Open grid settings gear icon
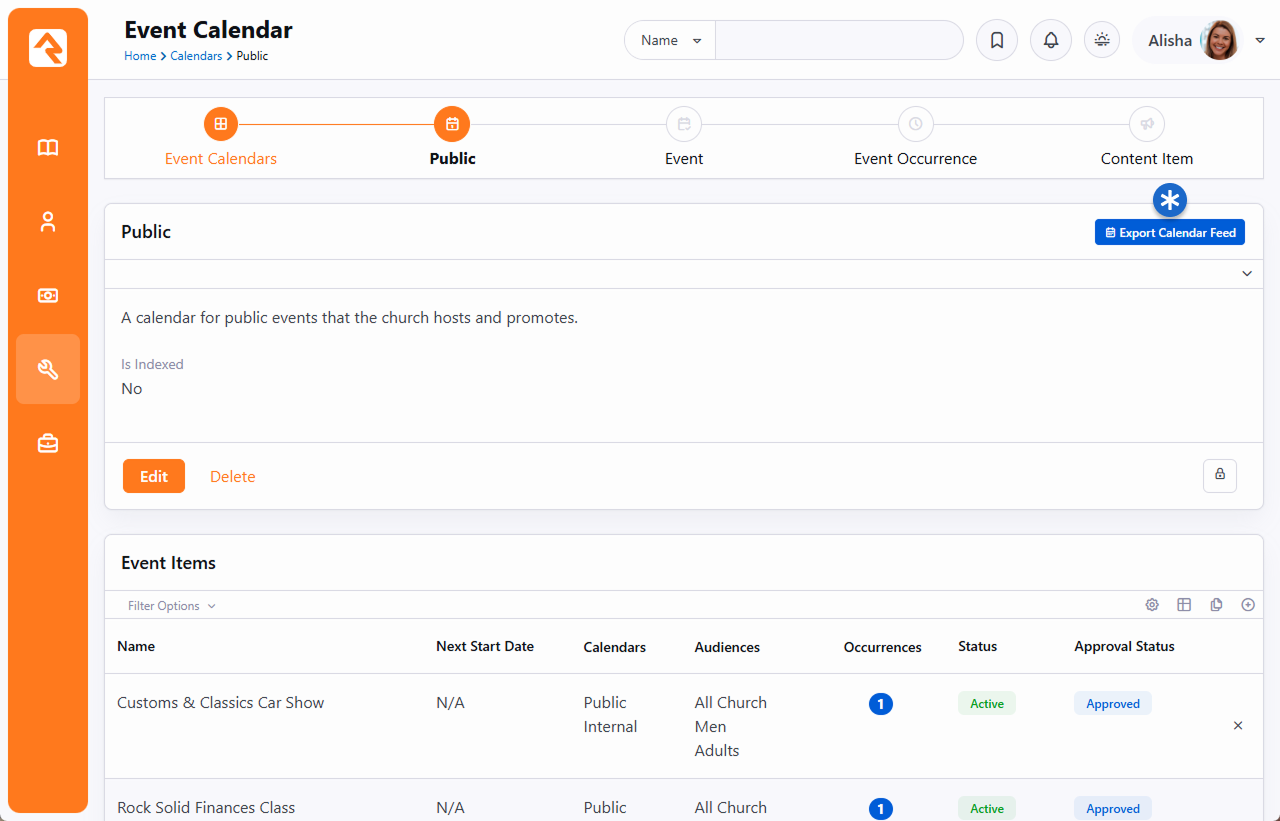The height and width of the screenshot is (821, 1280). (x=1152, y=605)
